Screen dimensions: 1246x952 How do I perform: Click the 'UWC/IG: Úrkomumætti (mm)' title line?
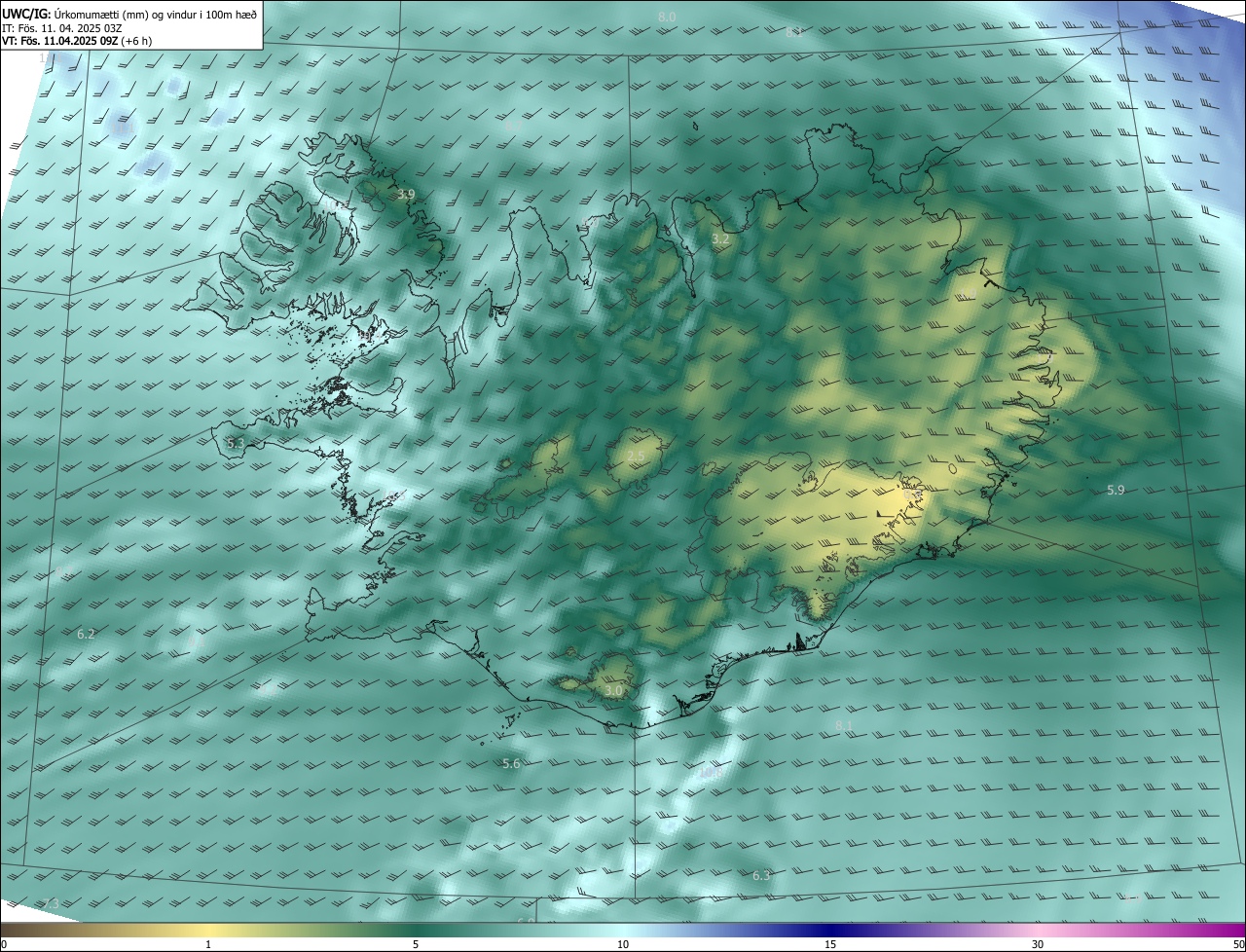tap(129, 13)
